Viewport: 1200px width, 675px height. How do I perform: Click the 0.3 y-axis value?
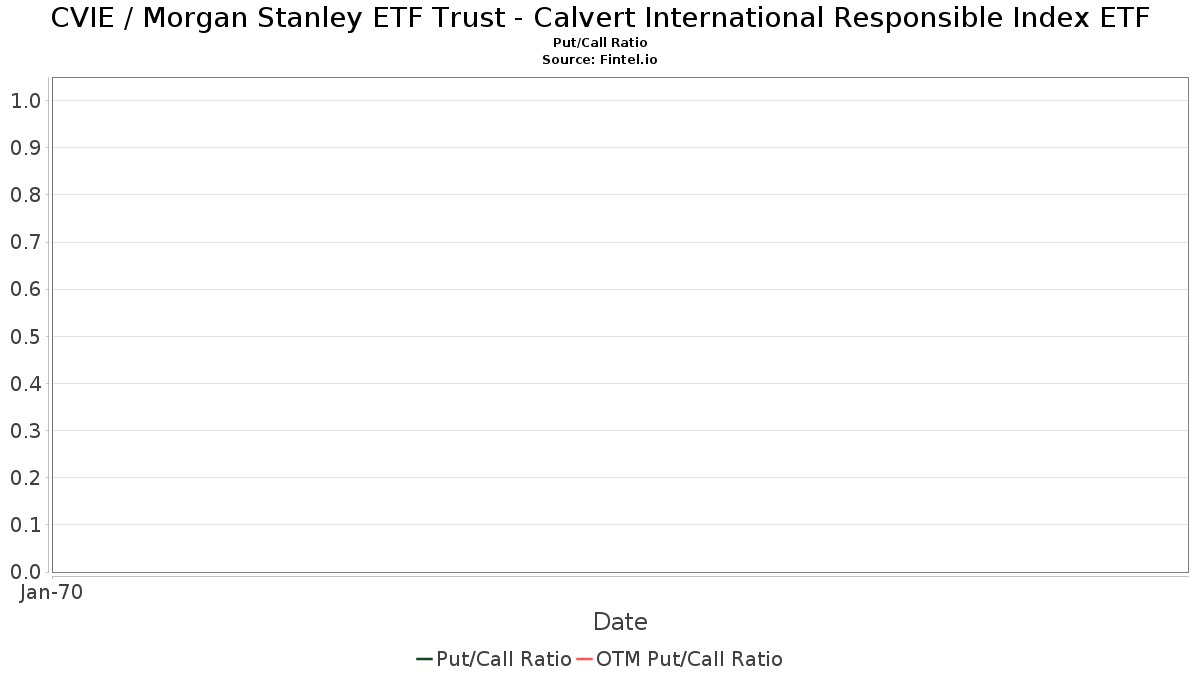pos(25,430)
